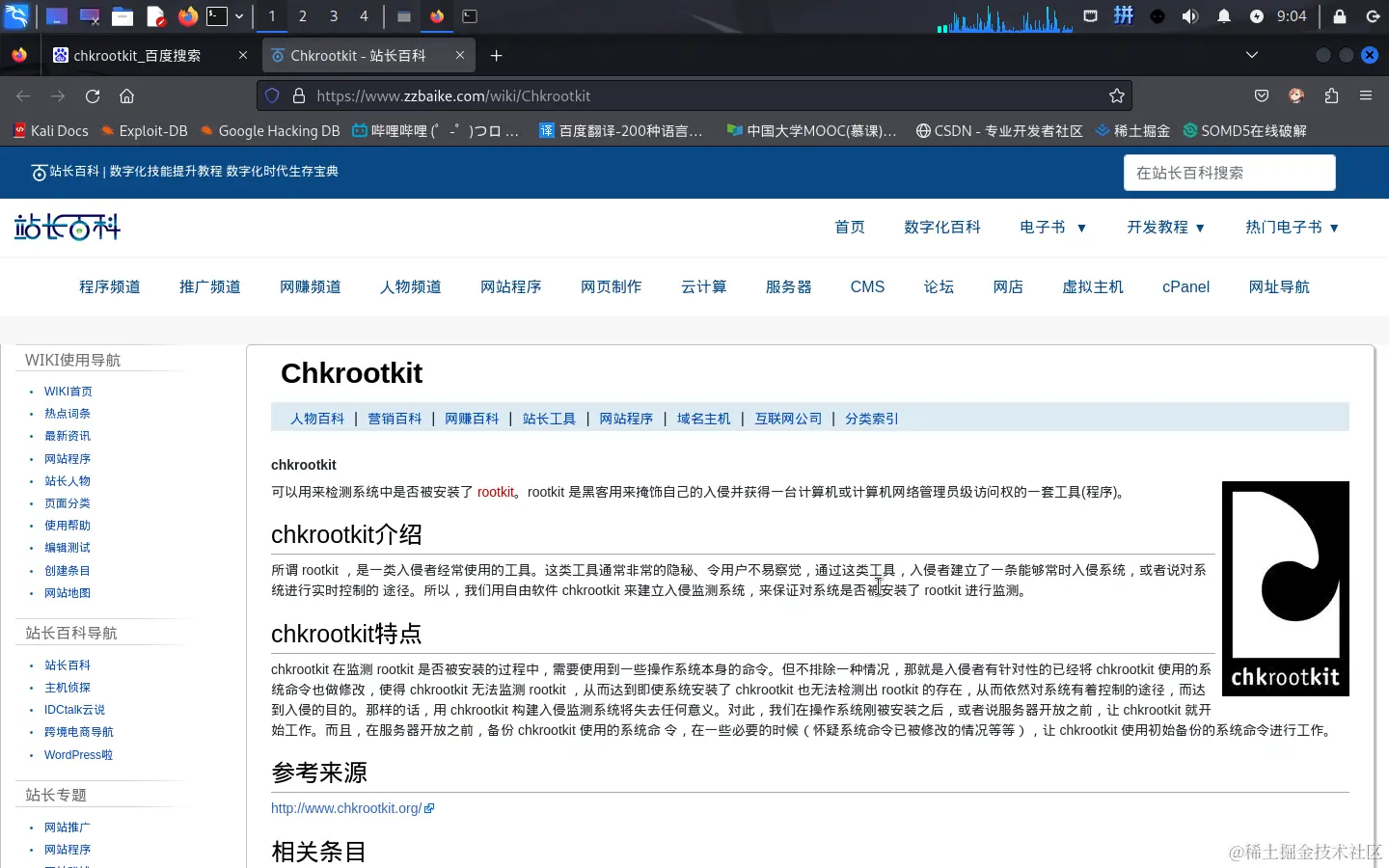Screen dimensions: 1389x868
Task: Close the chkrootkit_百度搜索 tab
Action: [x=243, y=56]
